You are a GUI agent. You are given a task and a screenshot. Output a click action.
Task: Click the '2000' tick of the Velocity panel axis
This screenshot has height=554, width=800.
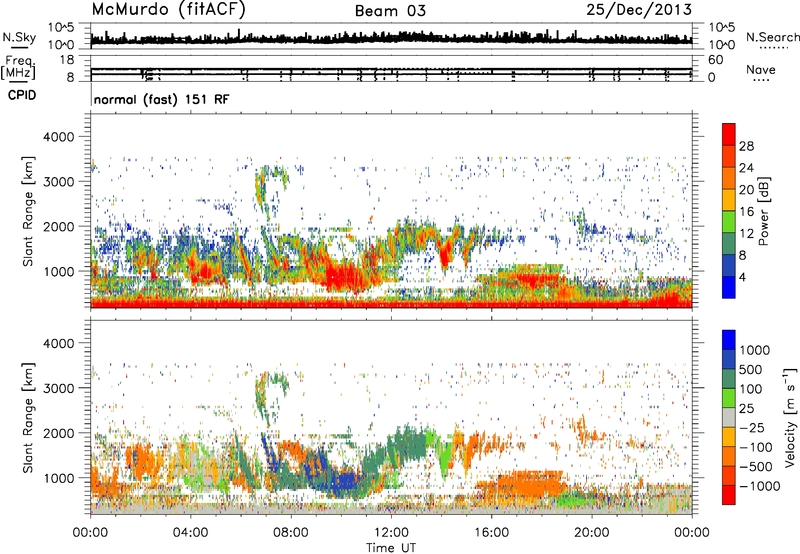coord(58,434)
